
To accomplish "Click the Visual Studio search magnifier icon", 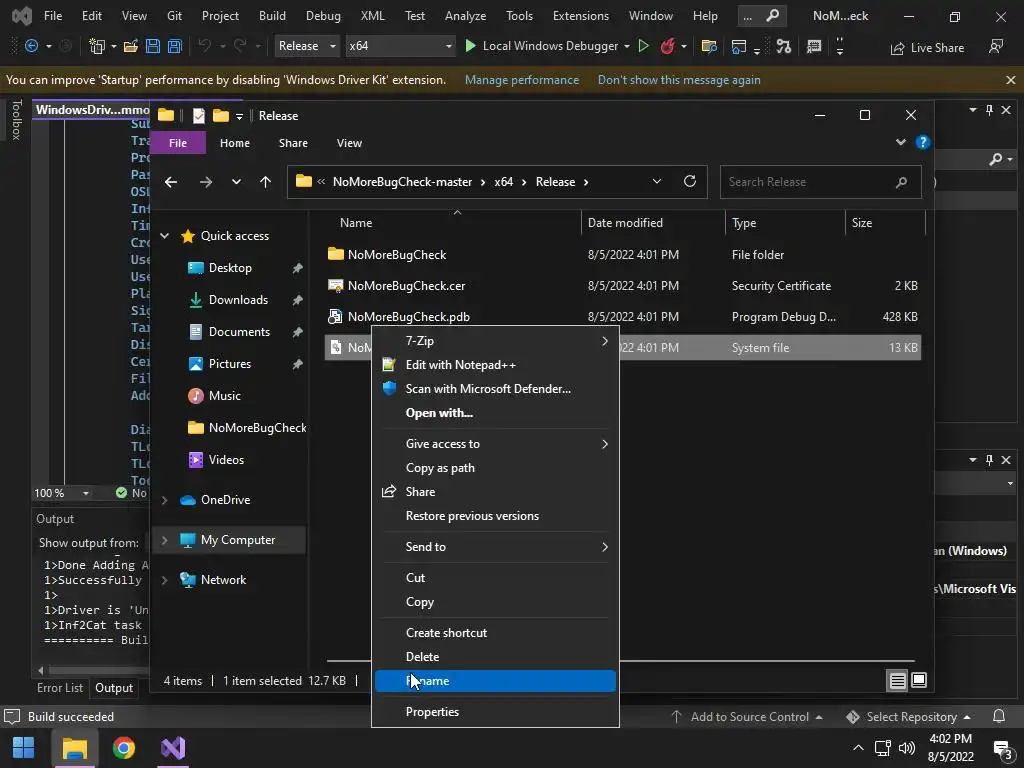I will (772, 16).
